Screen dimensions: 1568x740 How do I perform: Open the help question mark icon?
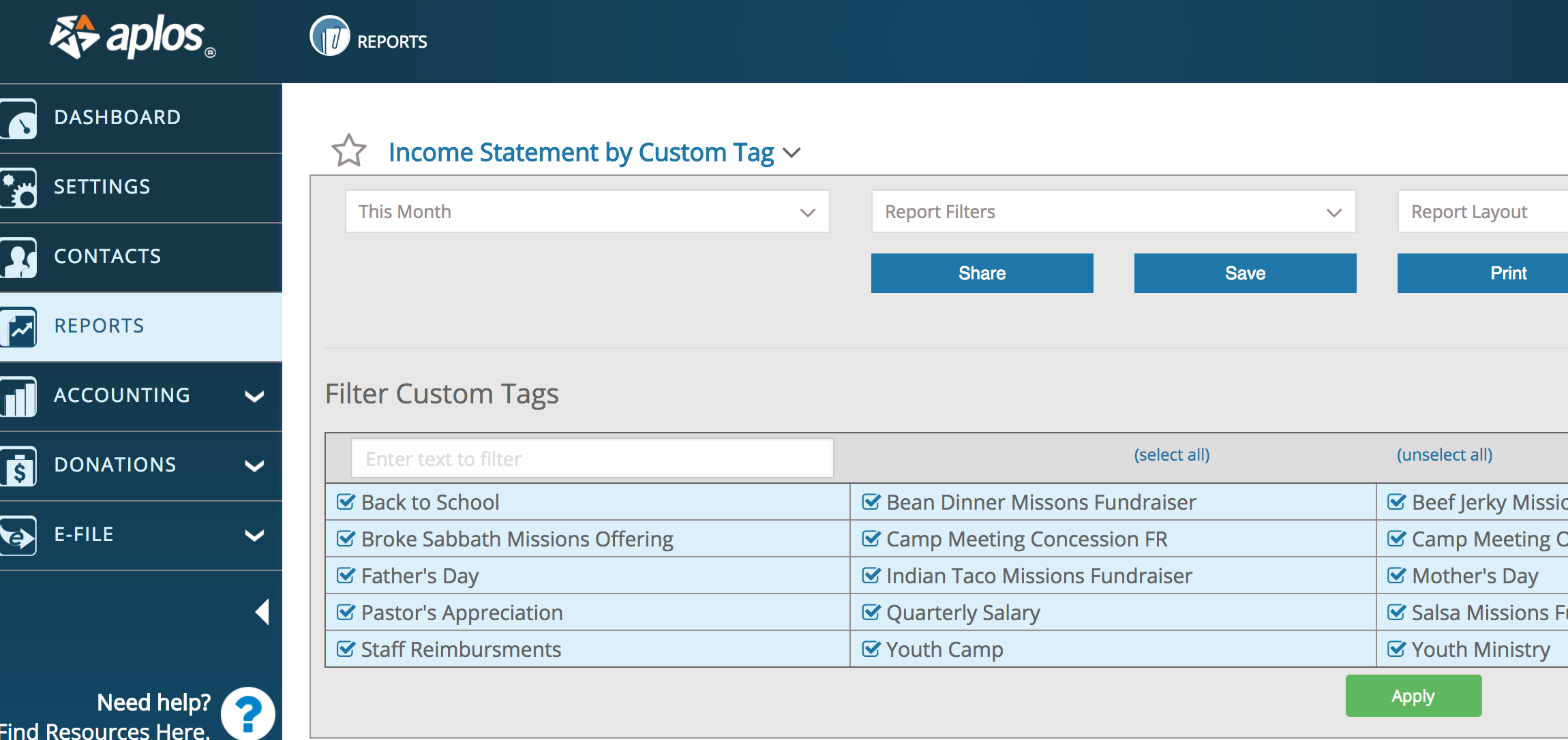click(x=247, y=714)
